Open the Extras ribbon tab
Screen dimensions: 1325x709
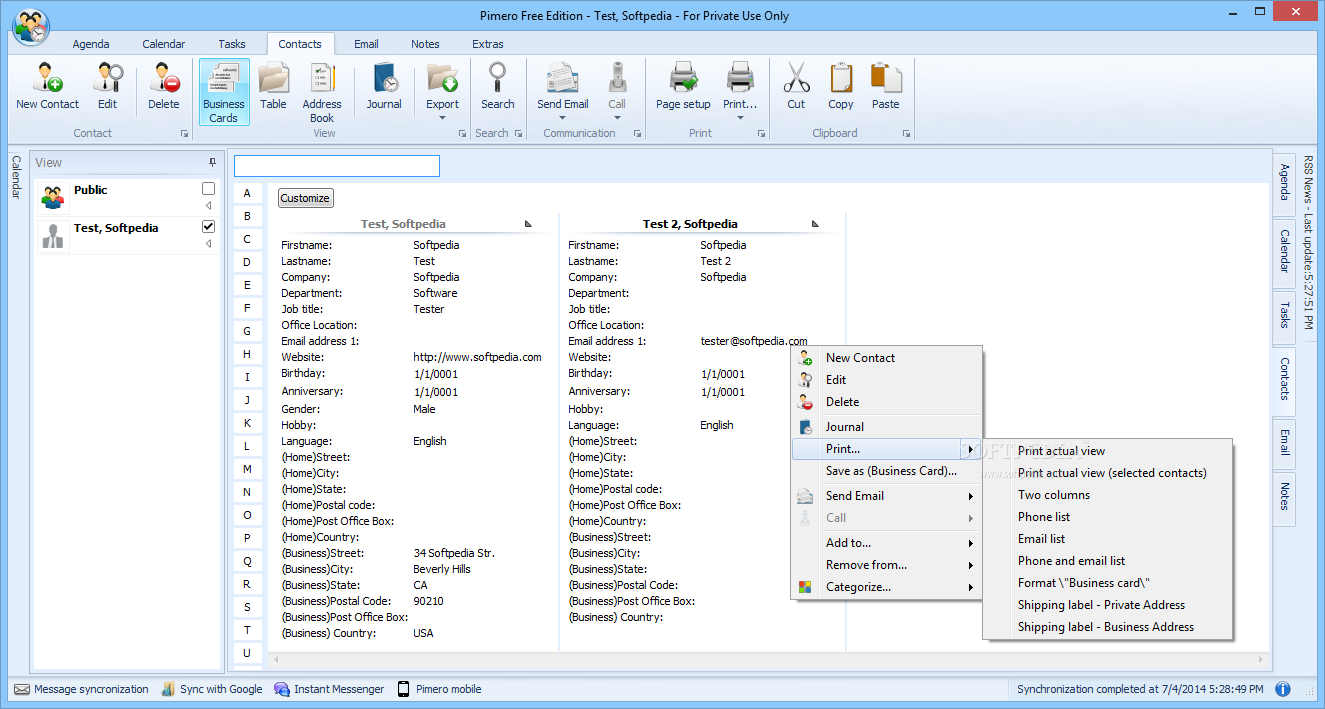coord(488,44)
